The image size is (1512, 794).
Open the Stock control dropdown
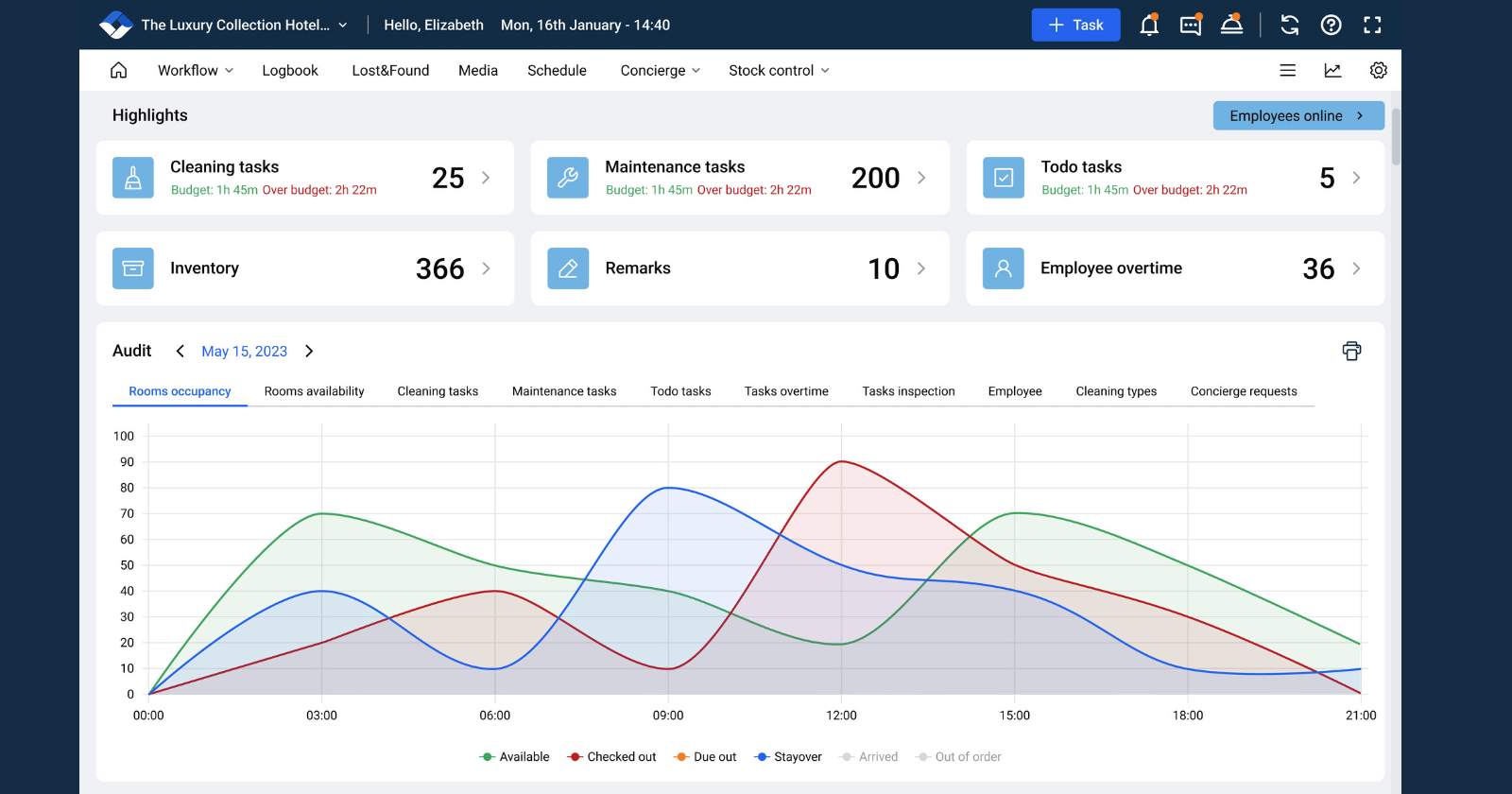779,71
